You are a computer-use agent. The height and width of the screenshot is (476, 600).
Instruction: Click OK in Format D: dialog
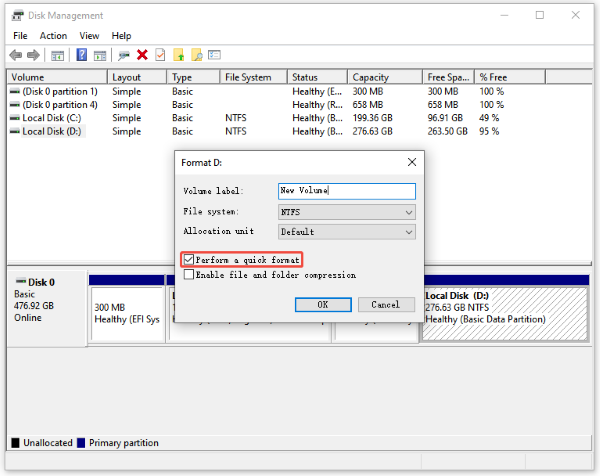point(323,305)
